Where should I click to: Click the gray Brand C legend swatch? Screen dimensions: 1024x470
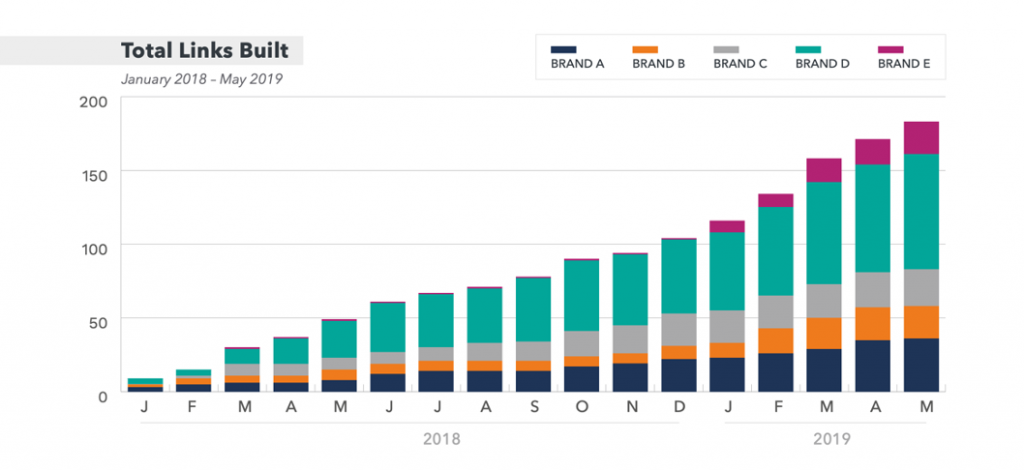click(x=727, y=48)
